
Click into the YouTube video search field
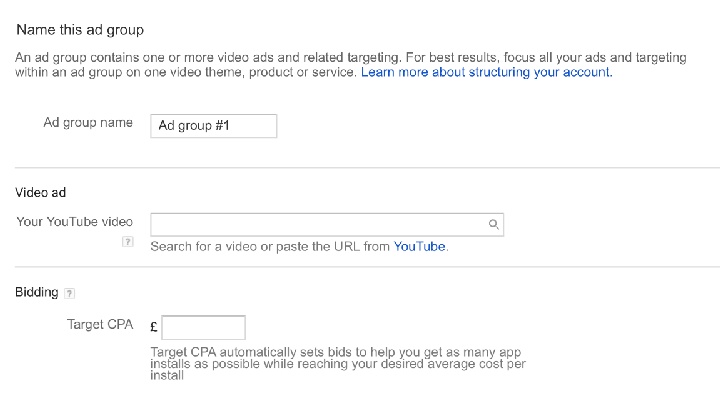[327, 224]
